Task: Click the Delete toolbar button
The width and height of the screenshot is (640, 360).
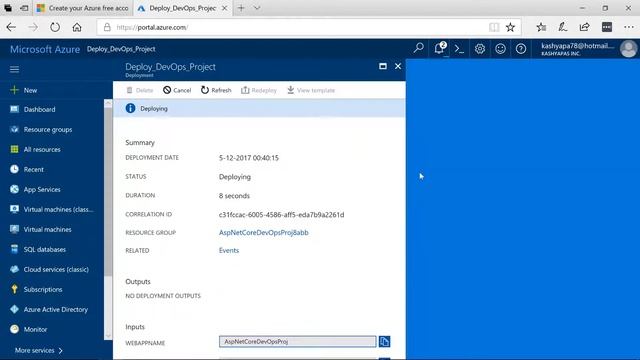Action: pos(140,90)
